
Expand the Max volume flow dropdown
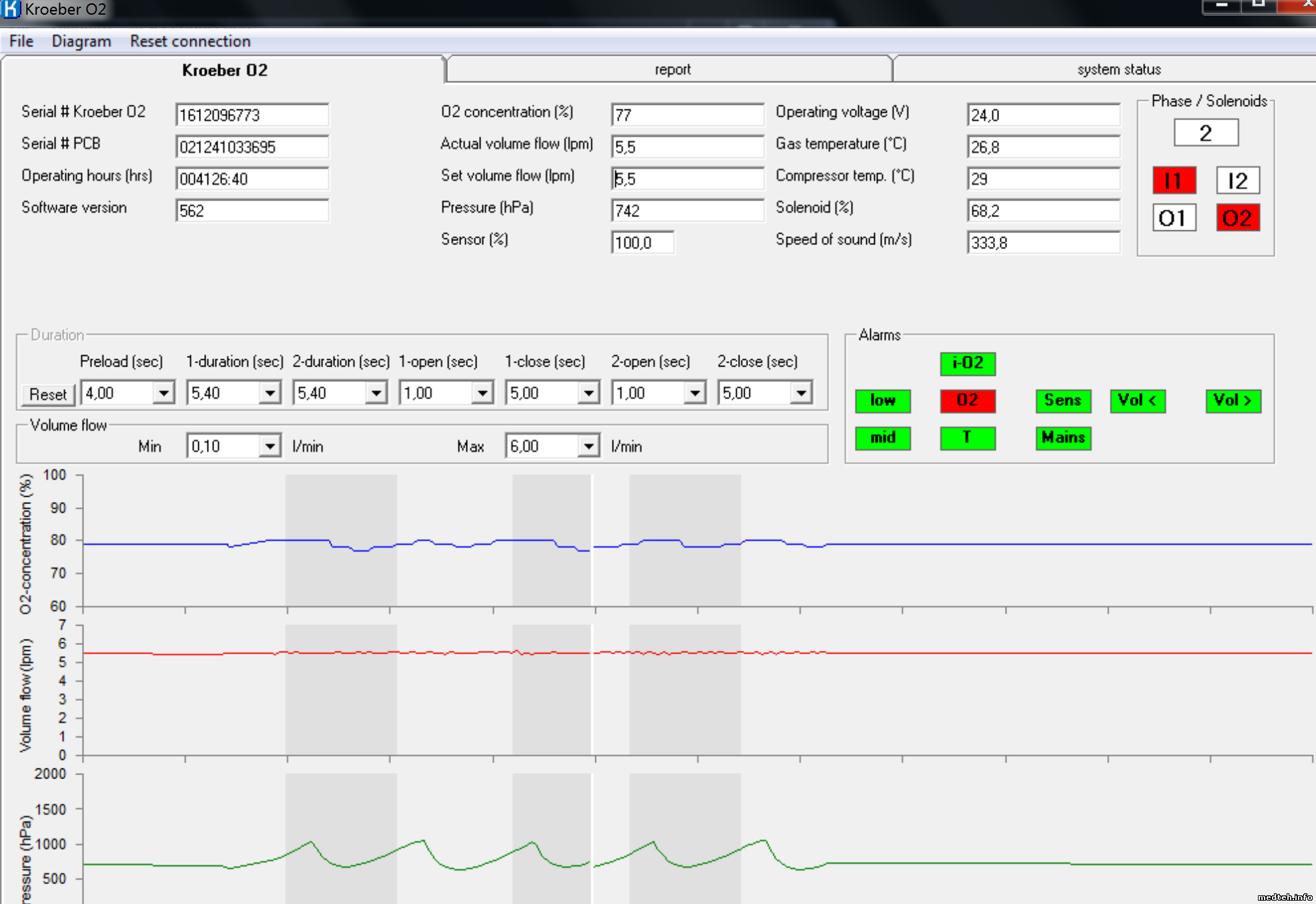pos(588,446)
